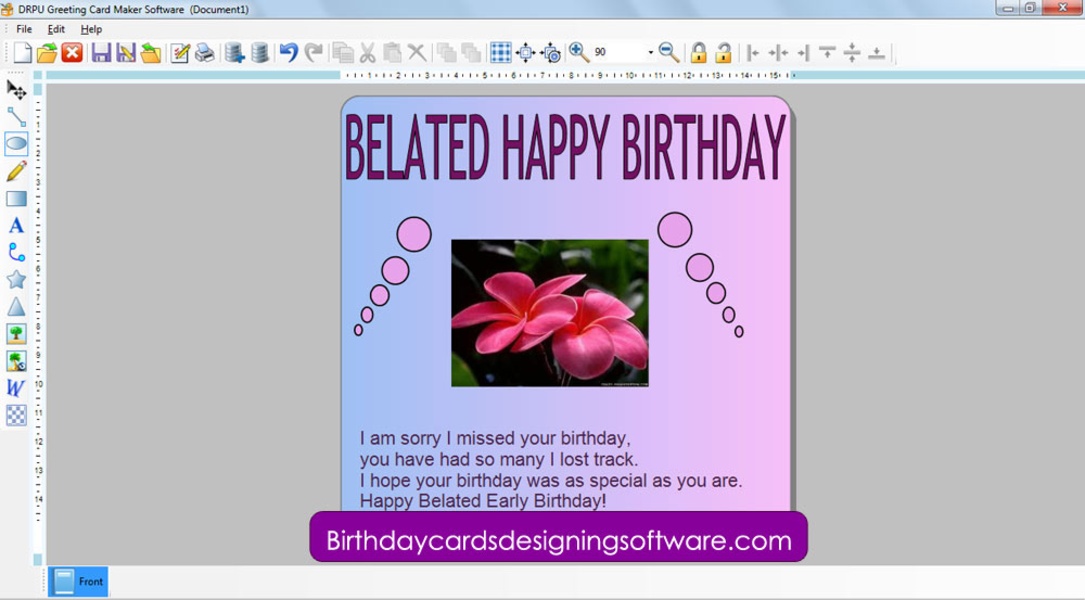1085x600 pixels.
Task: Click the Undo arrow in the toolbar
Action: click(288, 52)
